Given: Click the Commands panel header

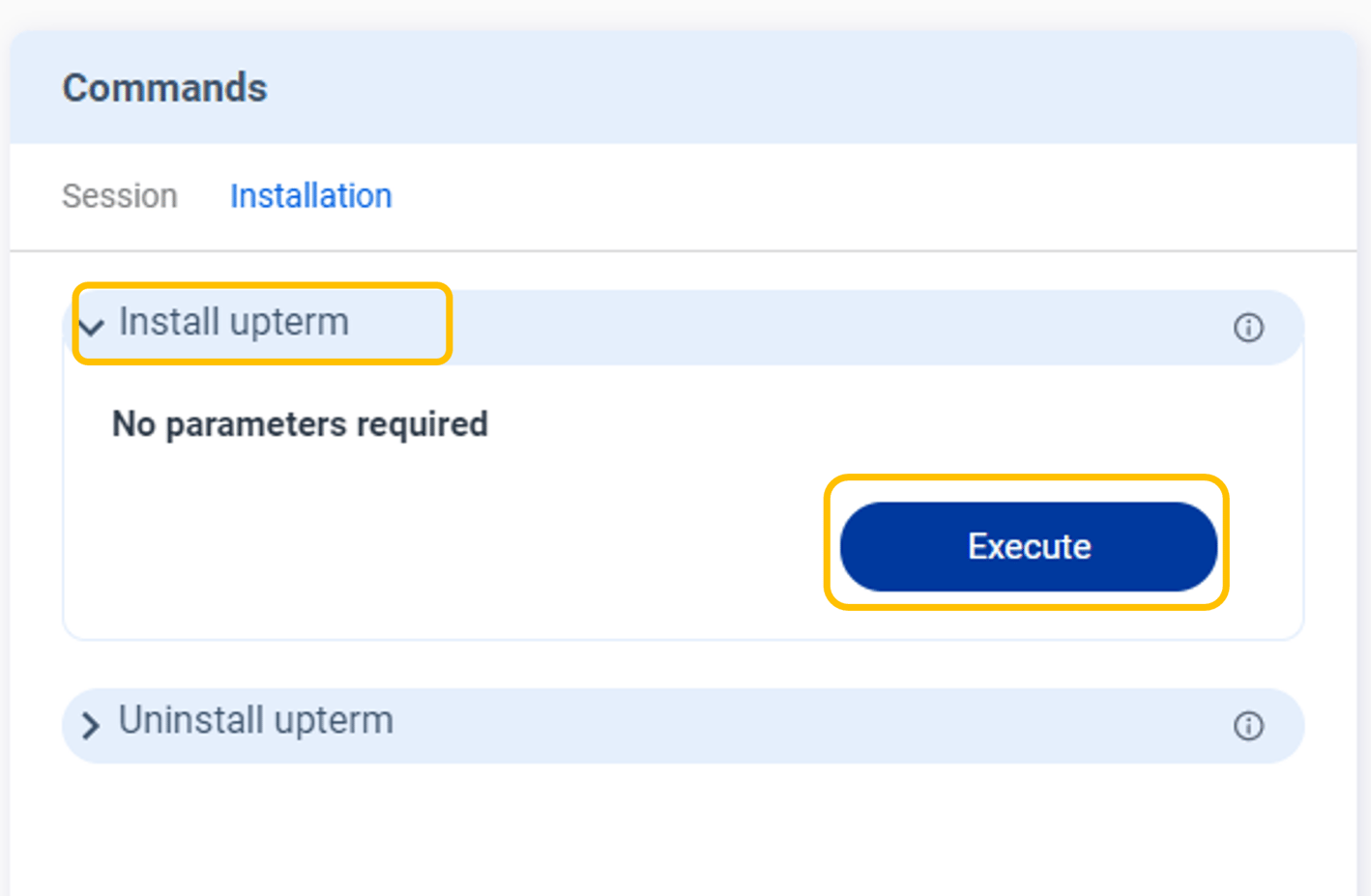Looking at the screenshot, I should [164, 88].
